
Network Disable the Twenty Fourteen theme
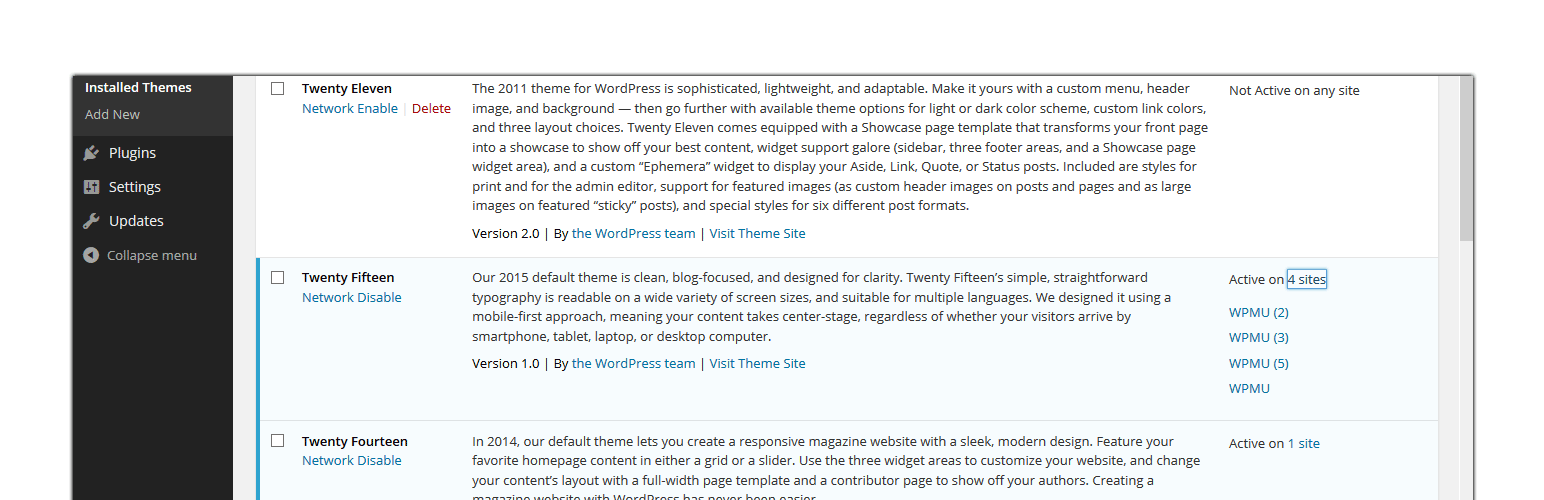352,460
